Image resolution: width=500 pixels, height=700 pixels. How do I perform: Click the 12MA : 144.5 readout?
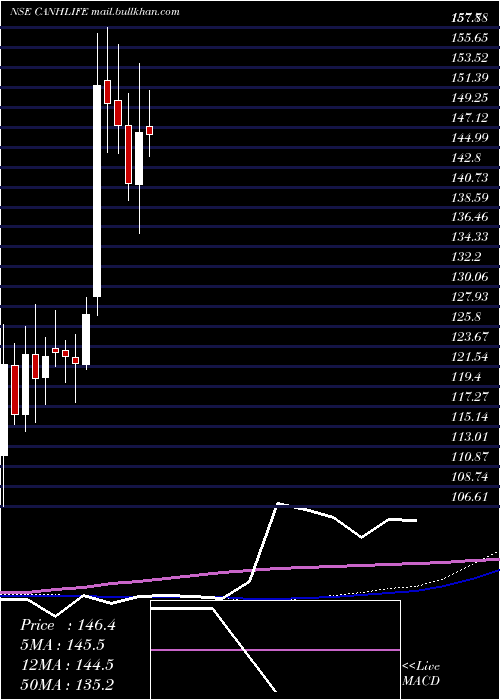click(67, 665)
